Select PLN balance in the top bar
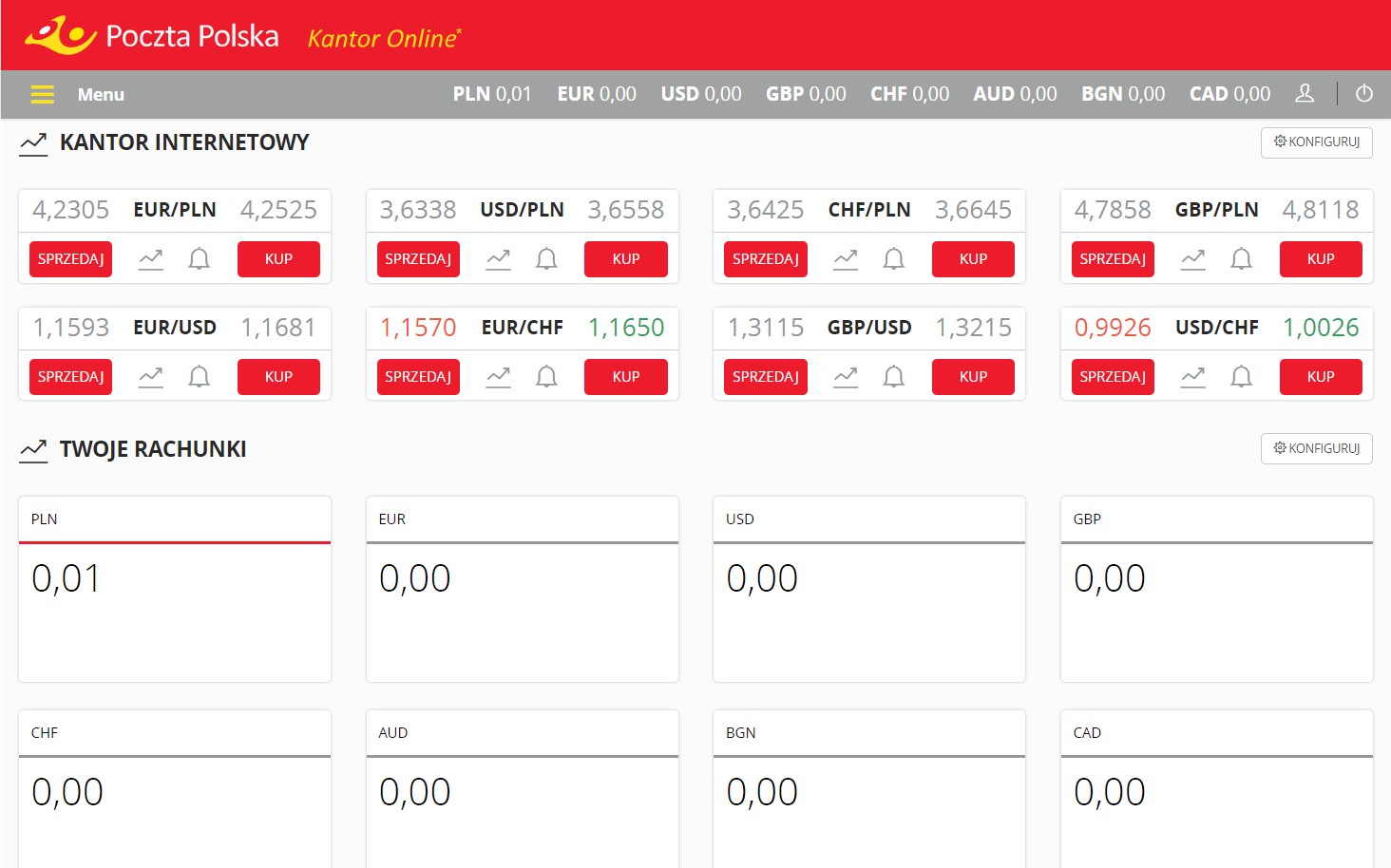 pos(492,94)
